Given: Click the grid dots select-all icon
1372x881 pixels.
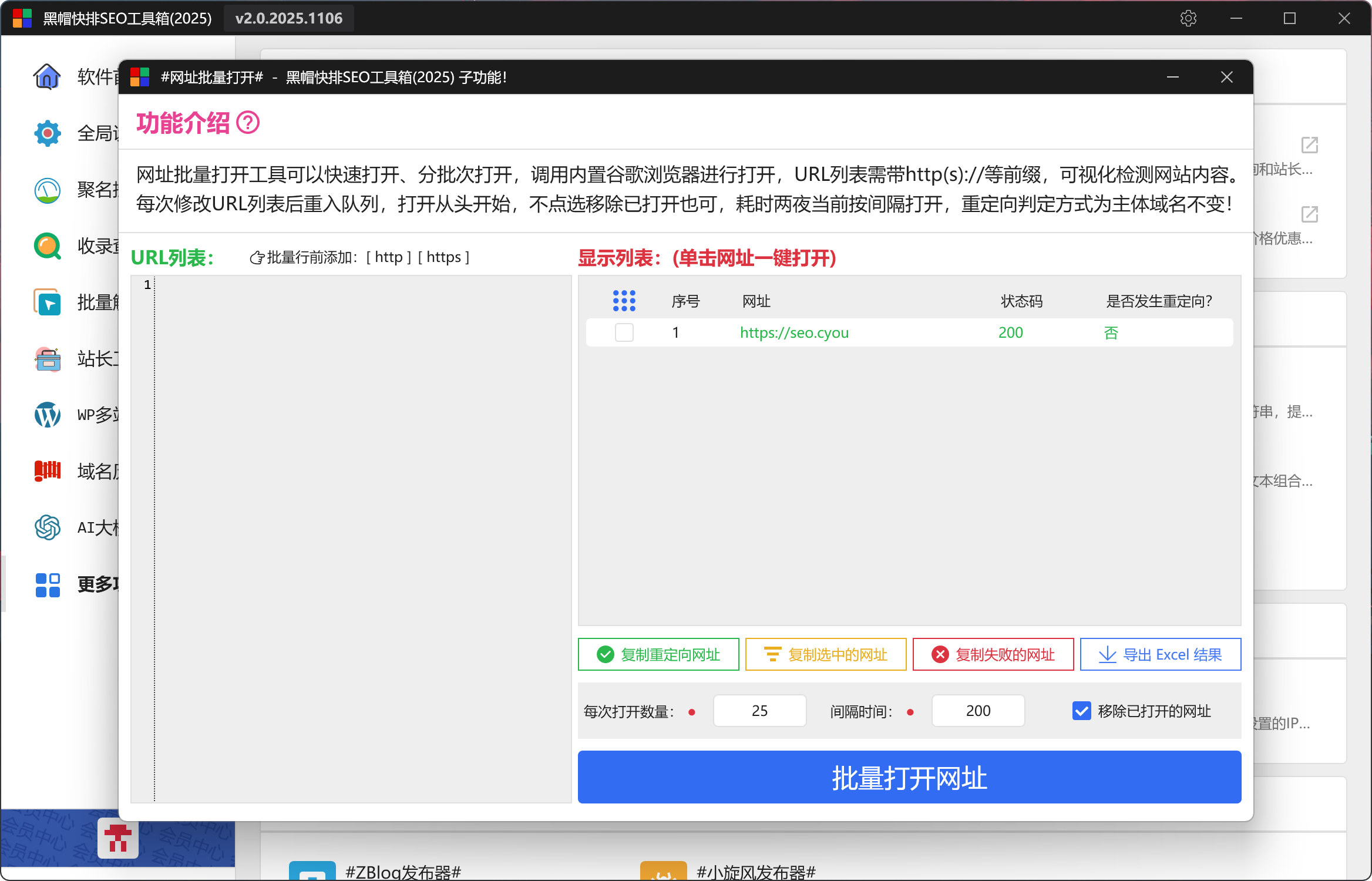Looking at the screenshot, I should click(x=624, y=301).
